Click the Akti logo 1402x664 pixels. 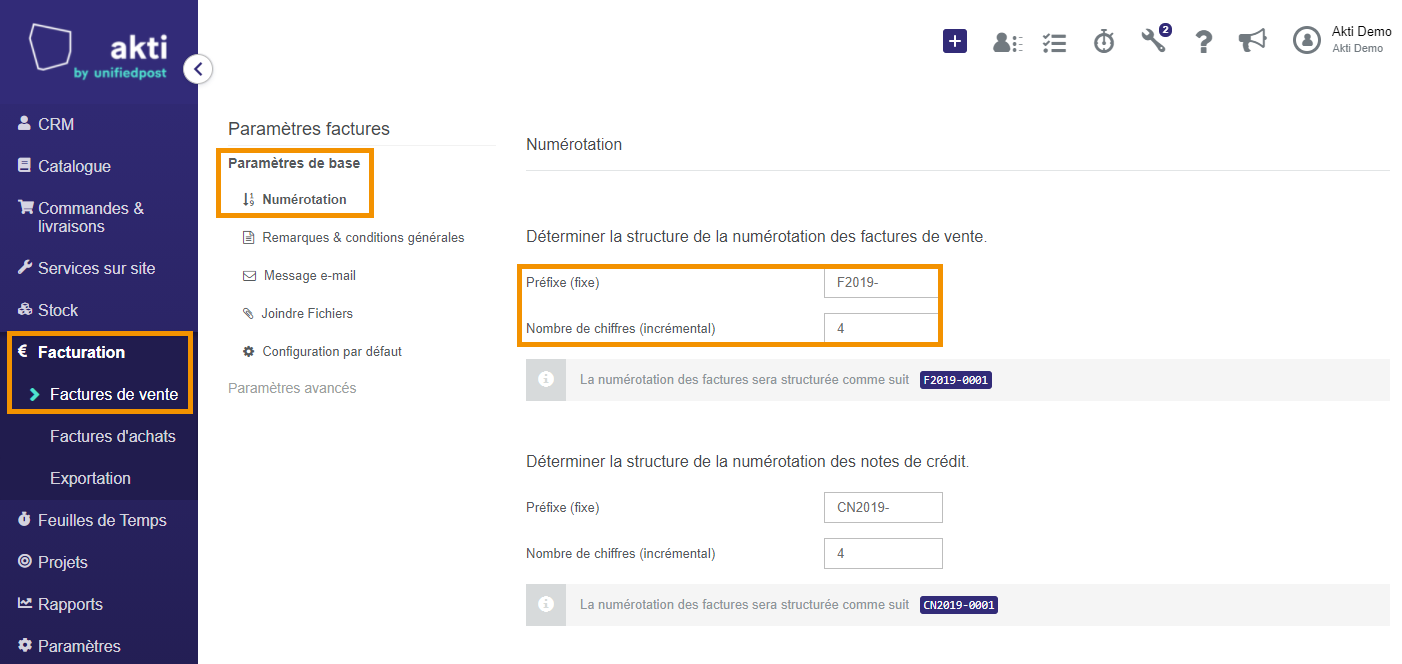click(98, 52)
